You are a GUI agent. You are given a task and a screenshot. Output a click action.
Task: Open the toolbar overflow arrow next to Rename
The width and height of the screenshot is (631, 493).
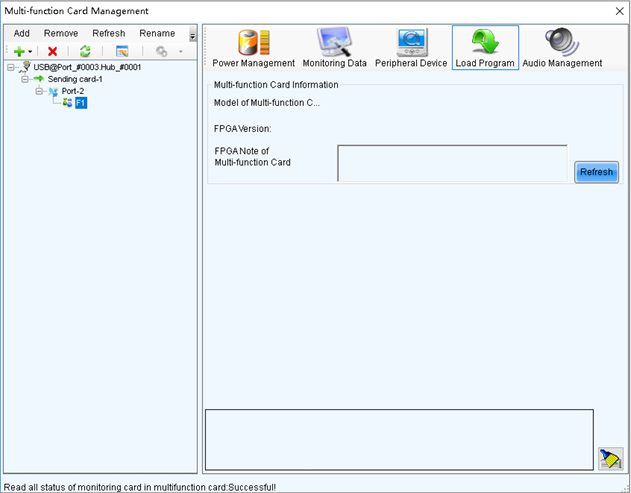[x=193, y=36]
